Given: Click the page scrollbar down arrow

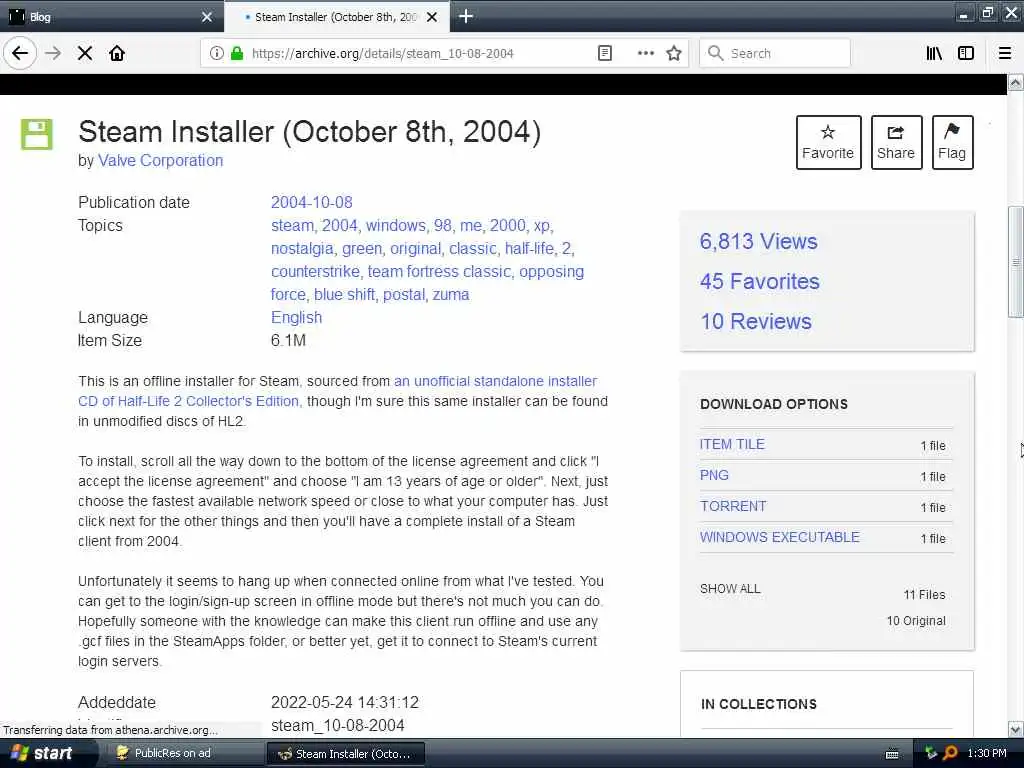Looking at the screenshot, I should (1016, 729).
